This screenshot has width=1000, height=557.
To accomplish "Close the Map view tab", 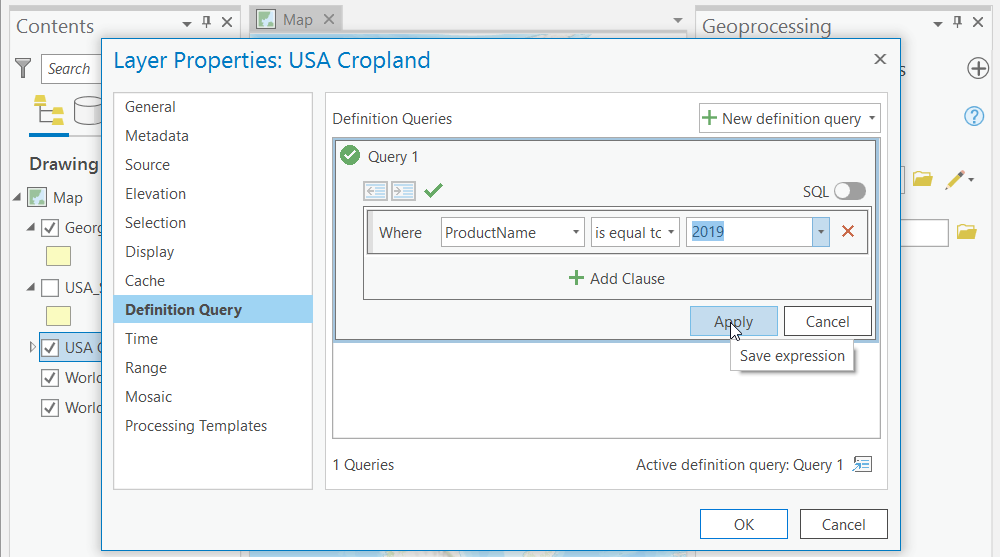I will 329,19.
